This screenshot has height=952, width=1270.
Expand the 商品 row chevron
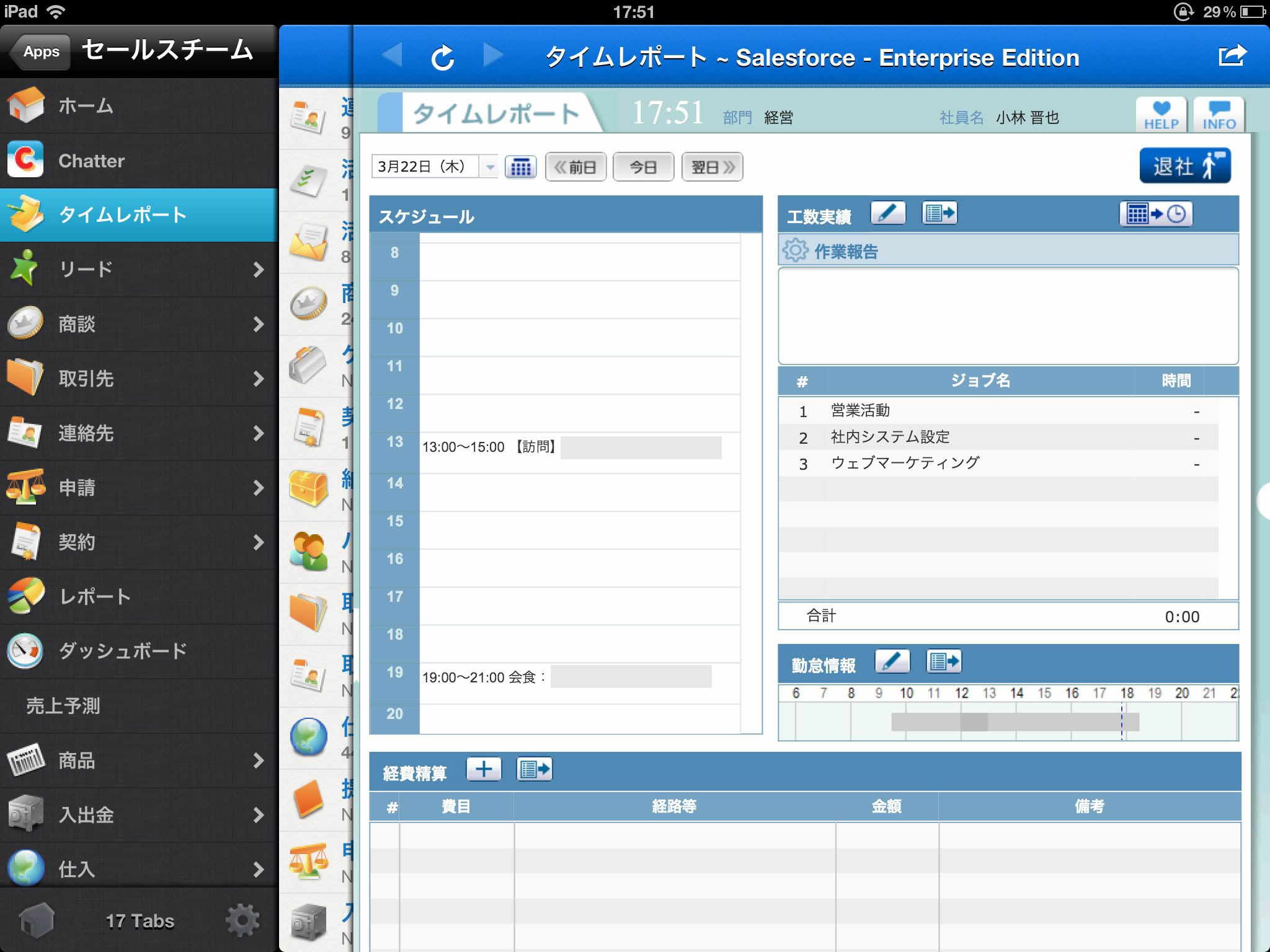click(x=259, y=760)
